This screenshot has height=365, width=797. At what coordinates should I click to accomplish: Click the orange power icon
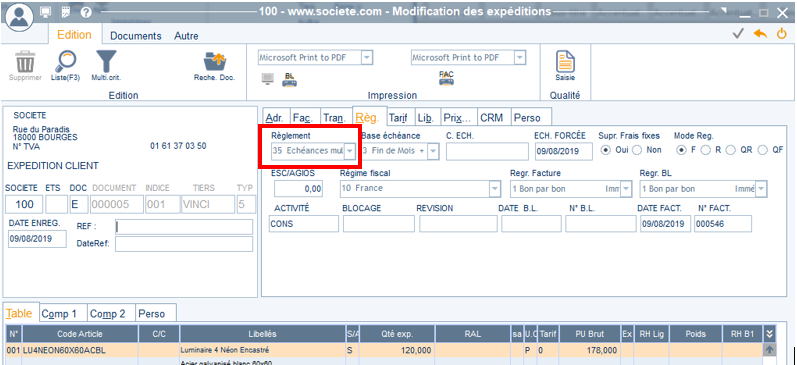(x=782, y=34)
